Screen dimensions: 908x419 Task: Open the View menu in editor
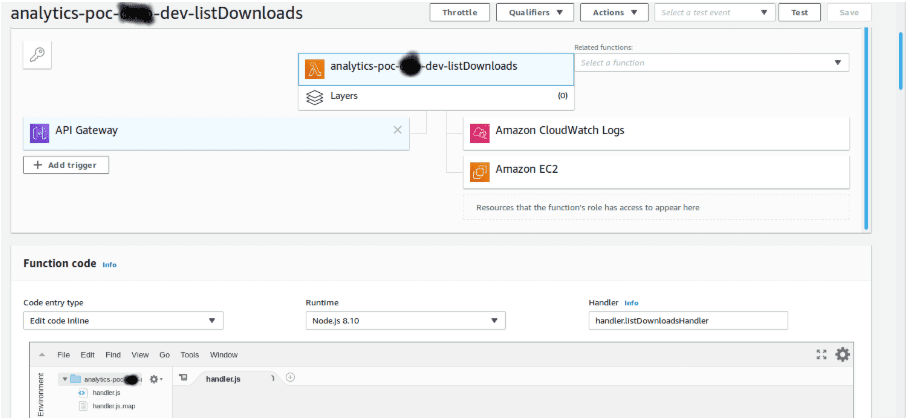point(140,355)
